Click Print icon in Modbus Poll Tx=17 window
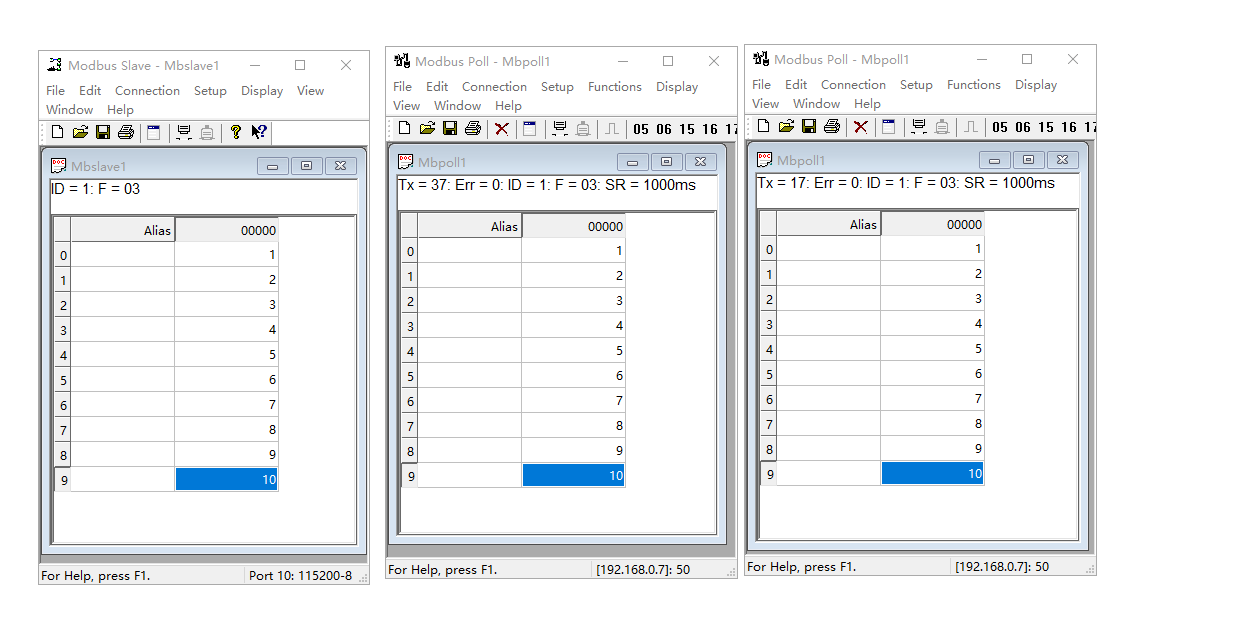 point(832,126)
